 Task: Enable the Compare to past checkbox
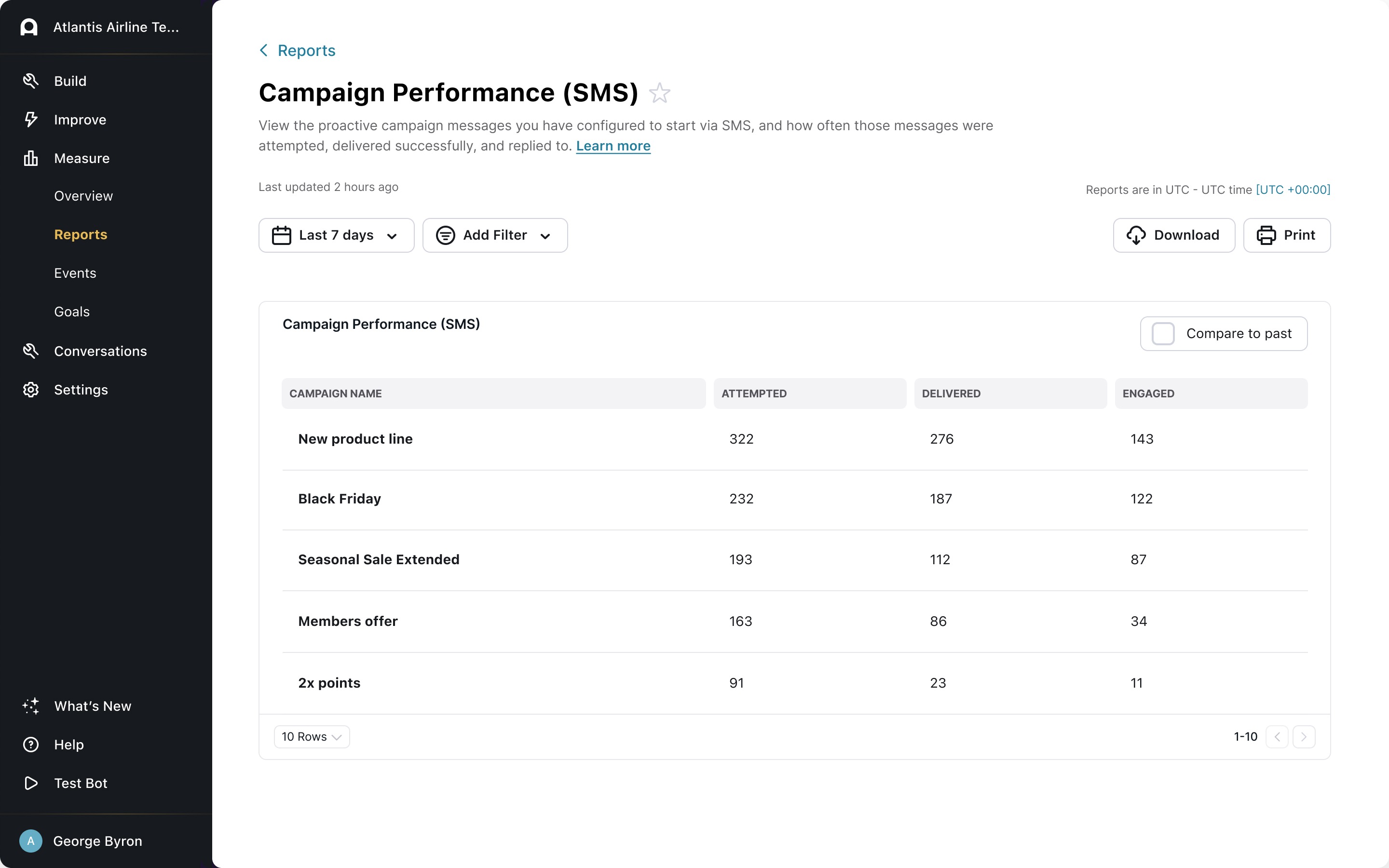coord(1163,334)
